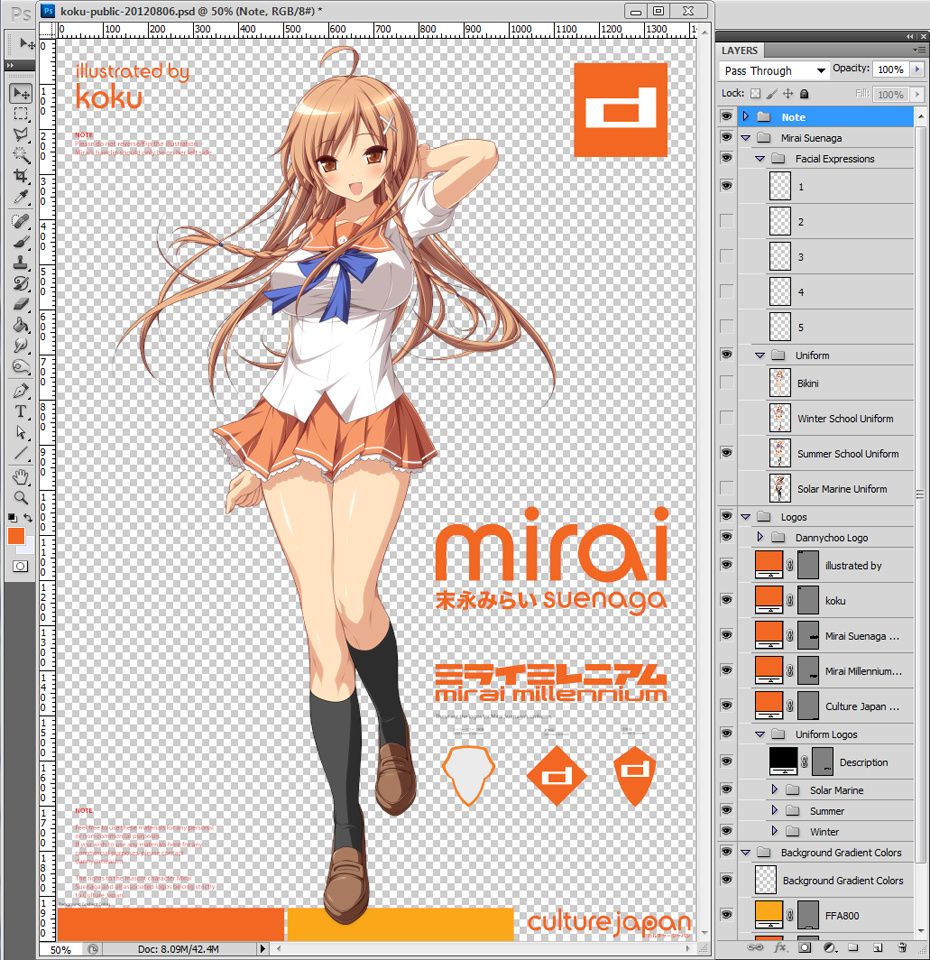Screen dimensions: 930x960
Task: Activate the Zoom magnifier tool
Action: coord(20,498)
